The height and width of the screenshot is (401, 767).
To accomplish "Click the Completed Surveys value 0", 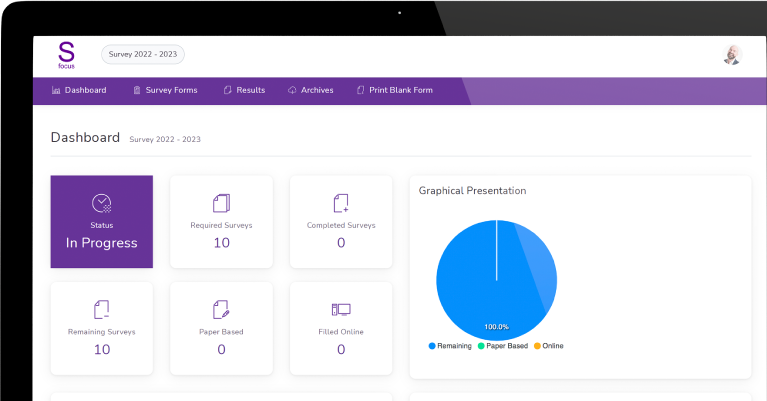I will (341, 243).
